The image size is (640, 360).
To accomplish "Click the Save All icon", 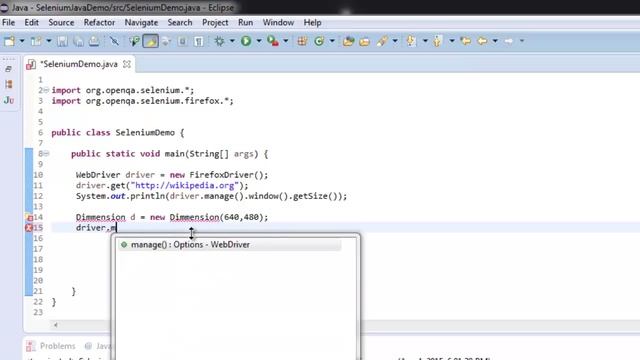I will pyautogui.click(x=78, y=41).
